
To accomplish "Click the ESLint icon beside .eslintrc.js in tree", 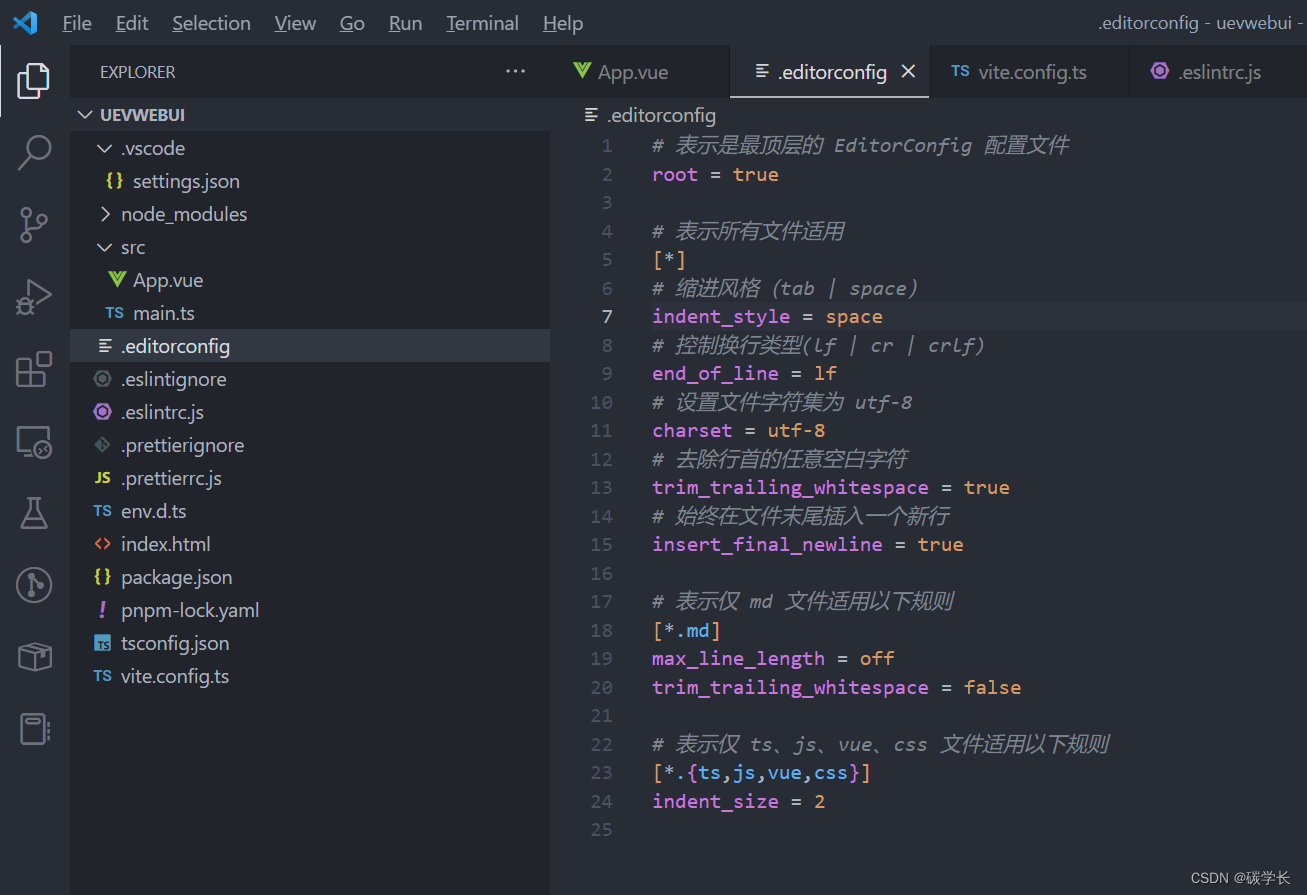I will point(102,412).
